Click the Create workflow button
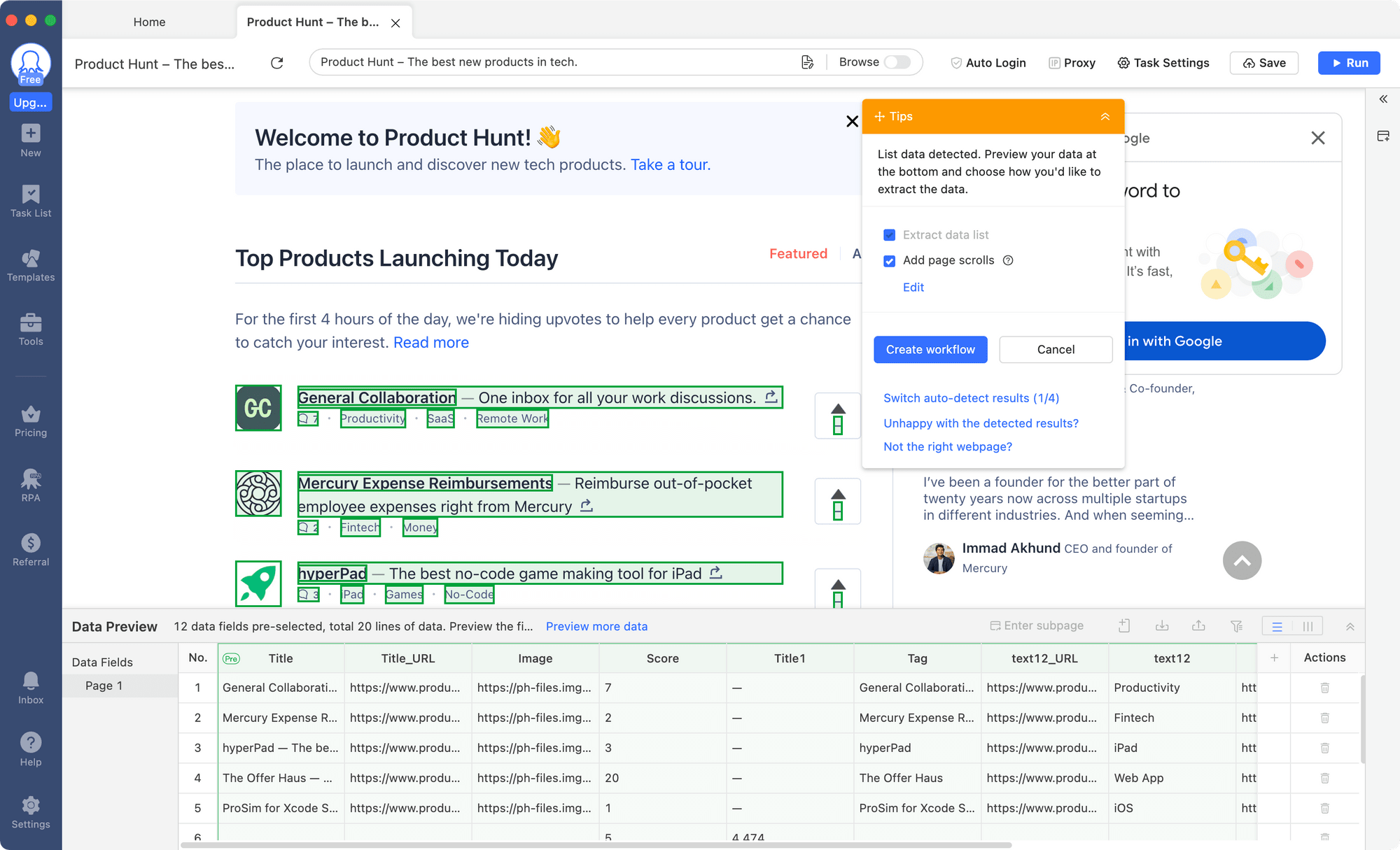 [930, 350]
